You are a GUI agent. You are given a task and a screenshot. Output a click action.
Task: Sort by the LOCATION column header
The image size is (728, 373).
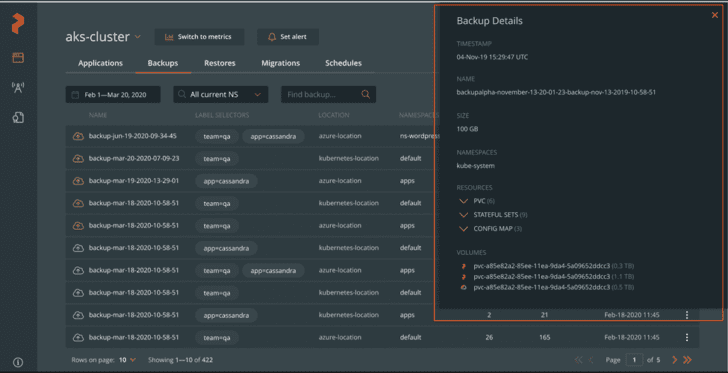pos(334,115)
